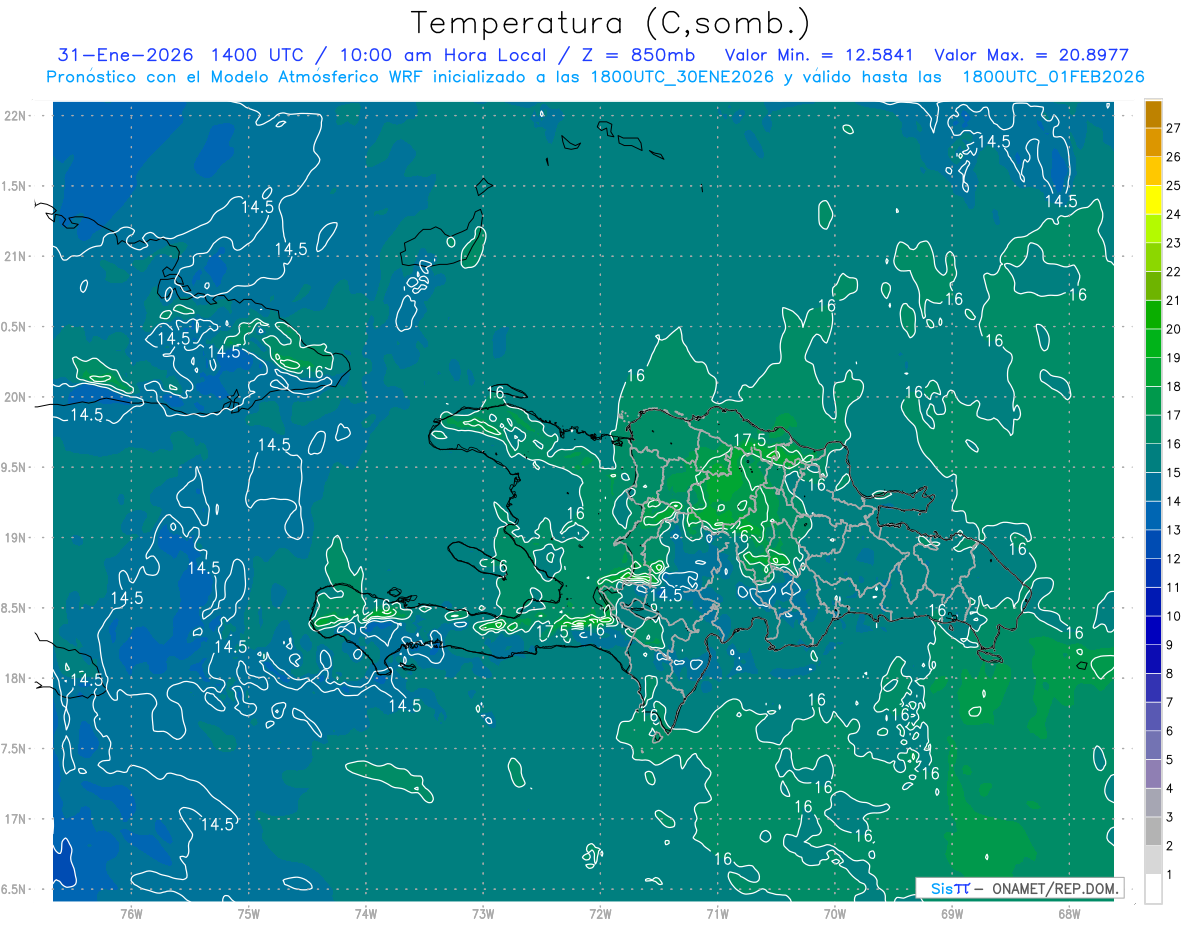
Task: Click the '23' color bar label
Action: (1173, 243)
